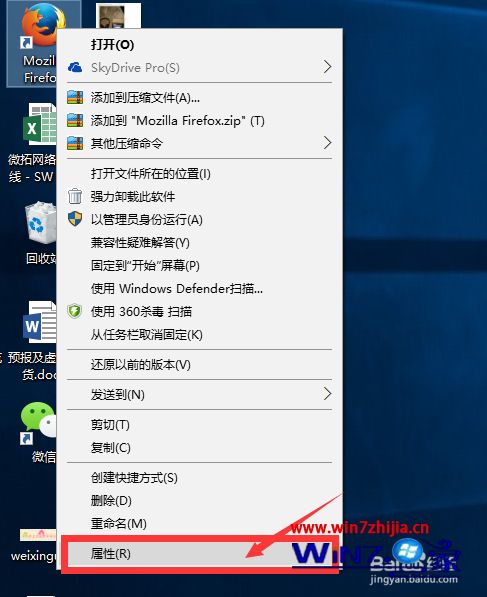The width and height of the screenshot is (487, 597).
Task: Click the weixing file name label
Action: pos(34,556)
